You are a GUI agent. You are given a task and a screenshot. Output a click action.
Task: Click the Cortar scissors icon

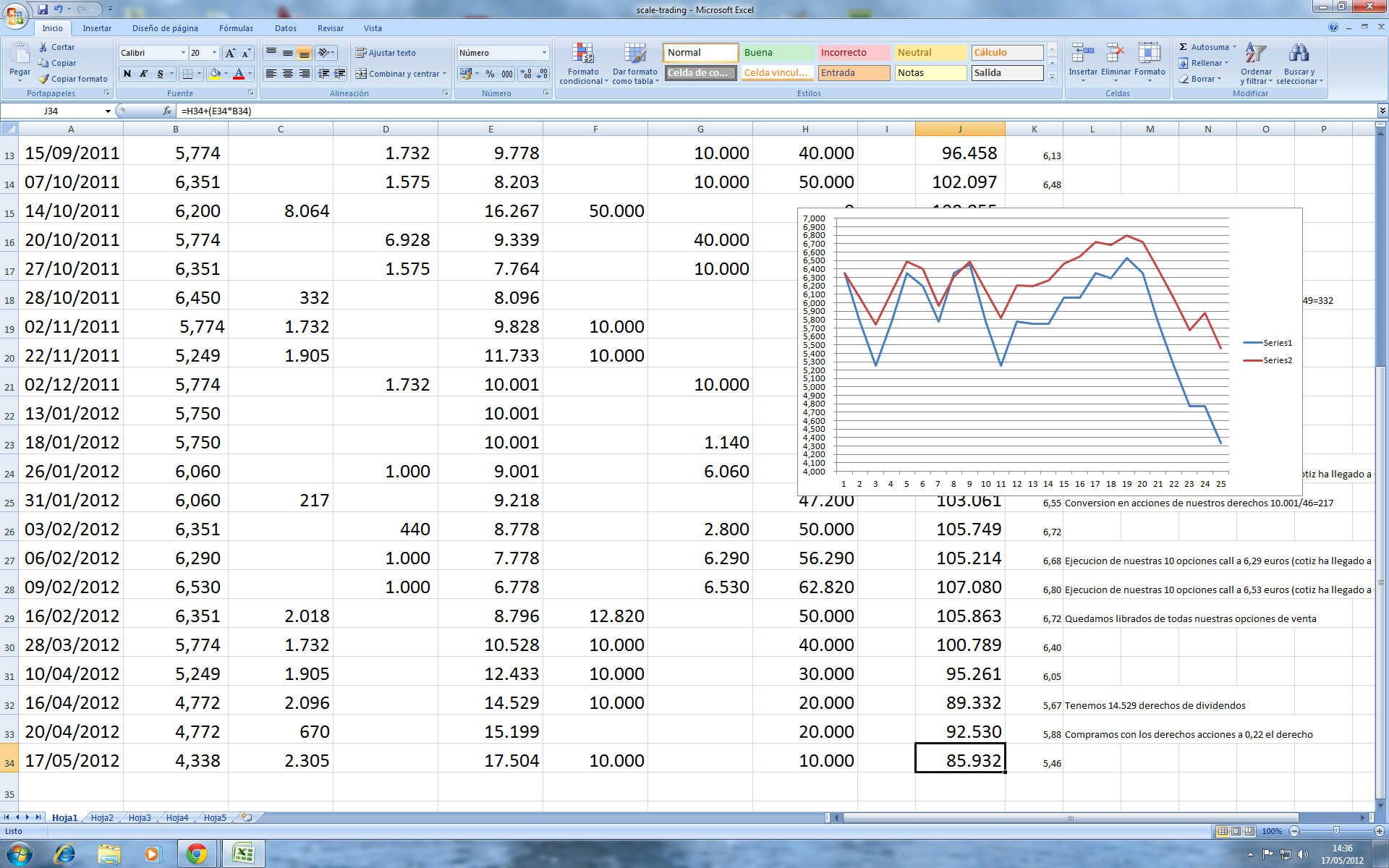(x=43, y=47)
